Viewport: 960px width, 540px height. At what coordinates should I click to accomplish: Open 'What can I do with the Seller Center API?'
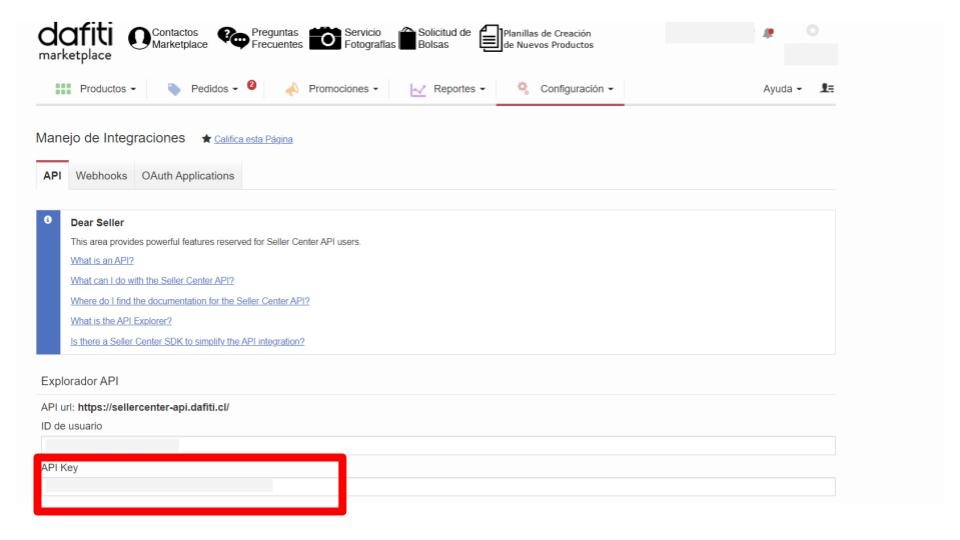(152, 281)
